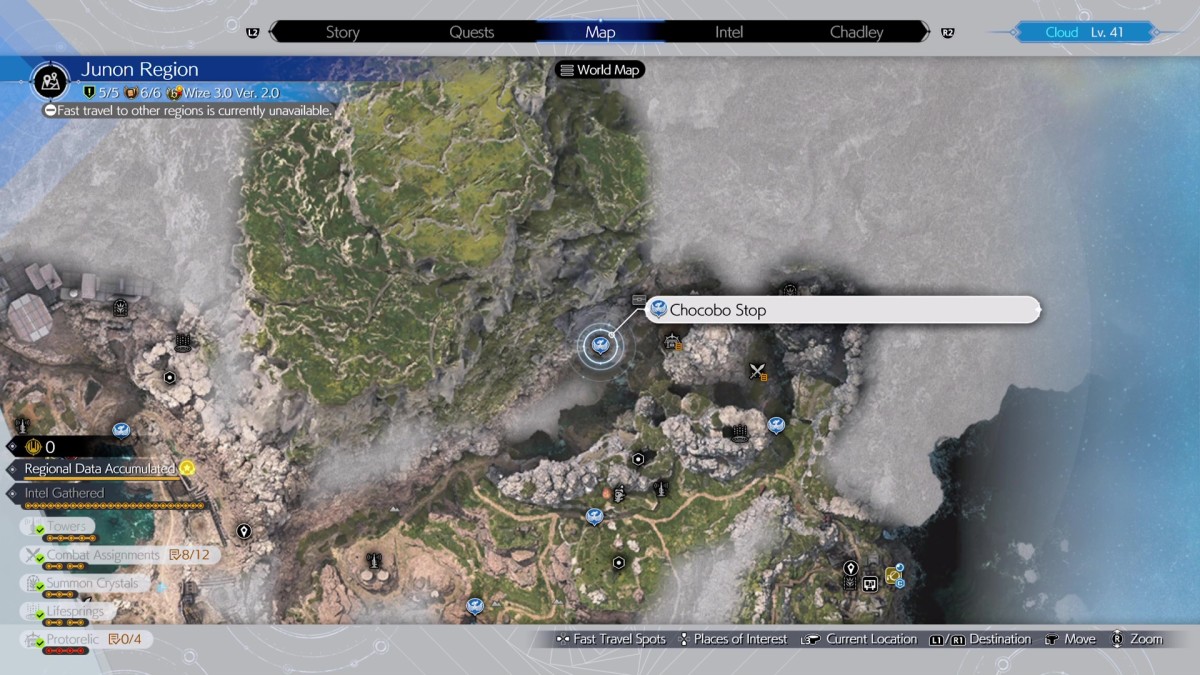Select the lifespring marker above the western hexagon marker
1200x675 pixels.
[183, 343]
